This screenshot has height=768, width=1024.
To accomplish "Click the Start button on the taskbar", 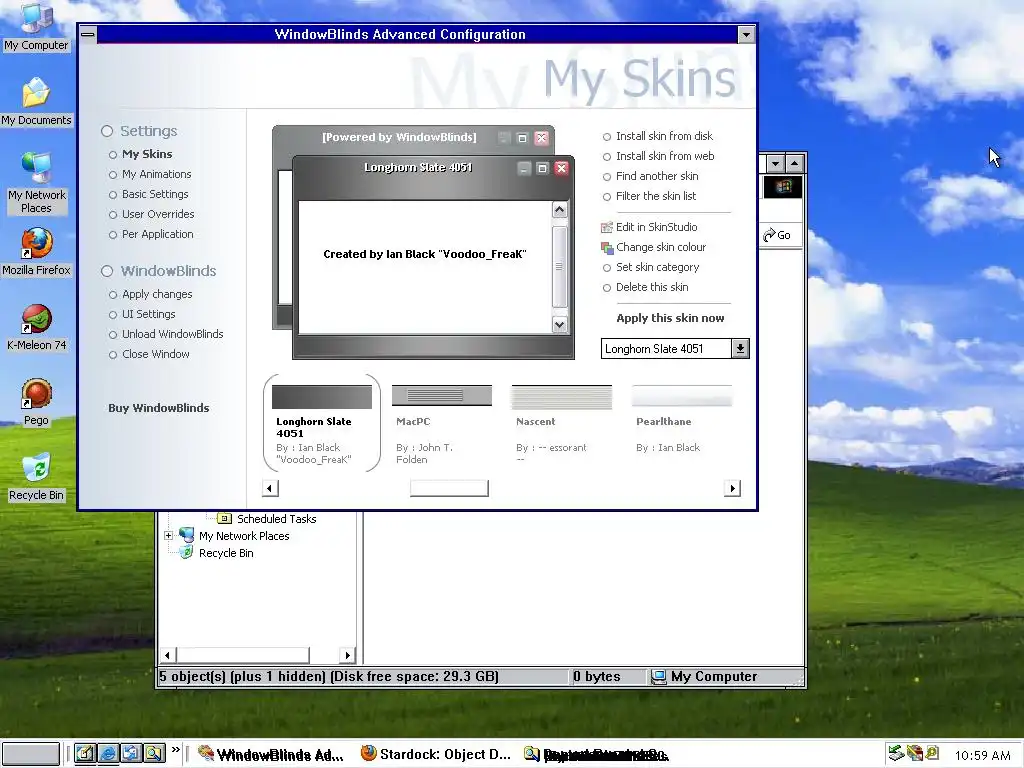I will 30,754.
